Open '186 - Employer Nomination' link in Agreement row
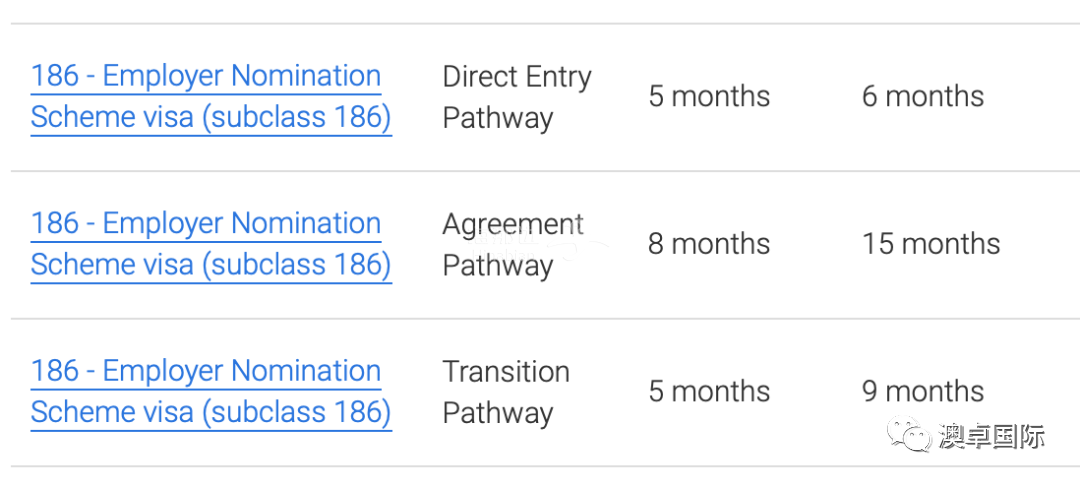The height and width of the screenshot is (484, 1080). pos(206,223)
